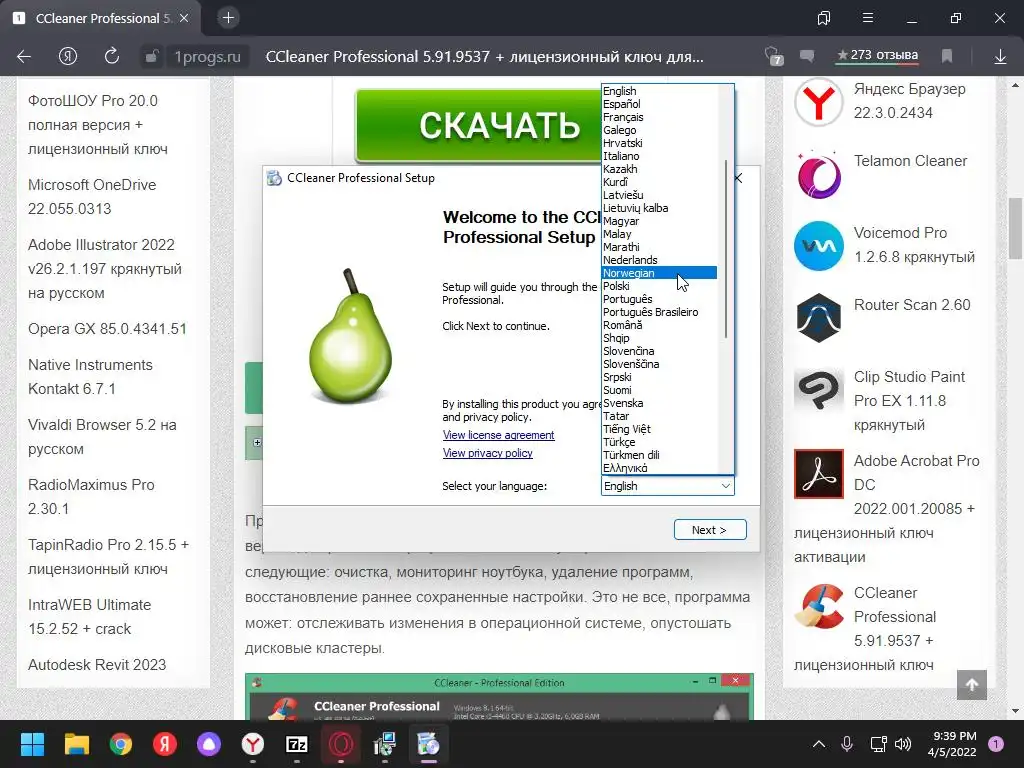Select Italiano from language list
This screenshot has height=768, width=1024.
(659, 156)
